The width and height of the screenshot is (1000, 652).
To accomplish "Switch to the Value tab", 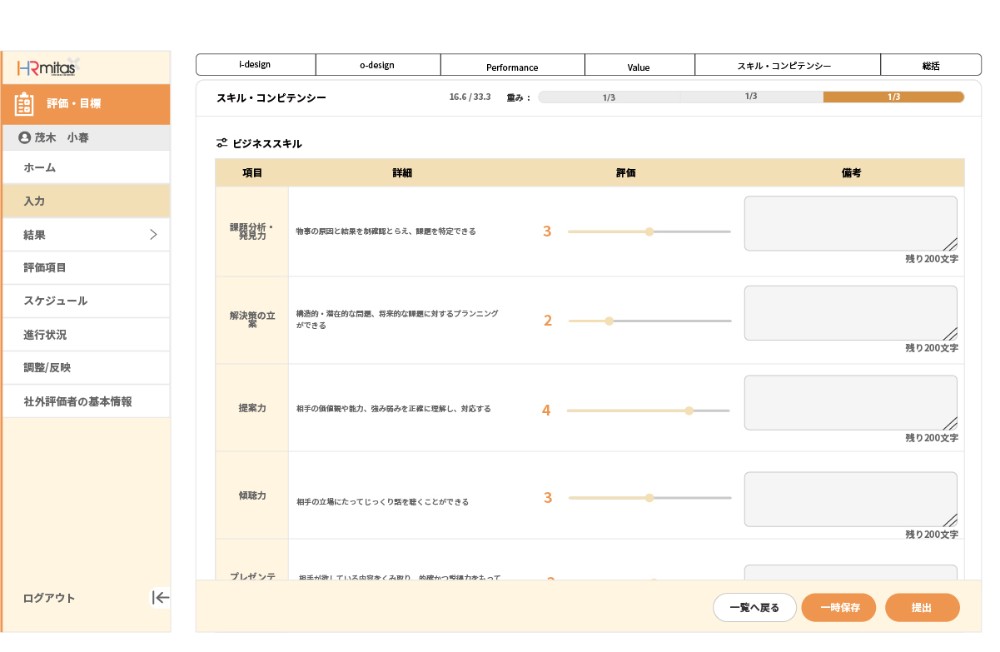I will (639, 65).
